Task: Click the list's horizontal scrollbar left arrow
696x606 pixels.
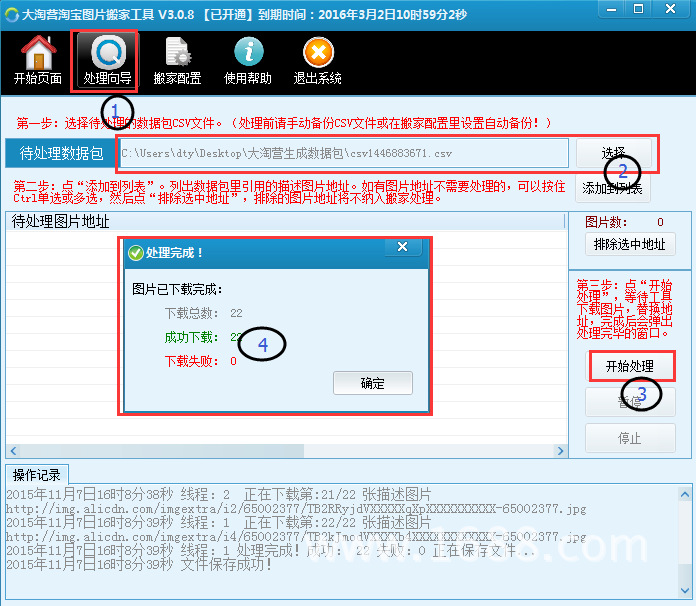Action: click(x=13, y=451)
